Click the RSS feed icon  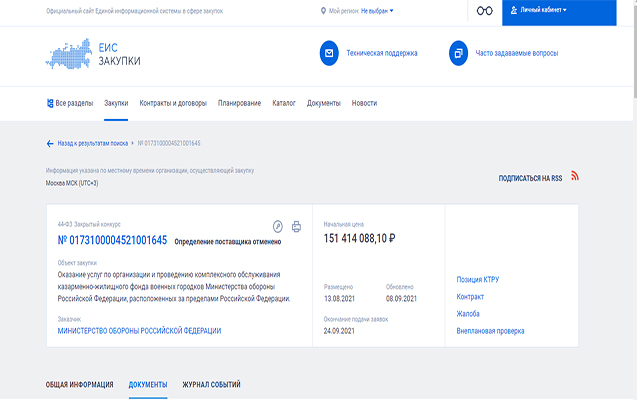575,176
